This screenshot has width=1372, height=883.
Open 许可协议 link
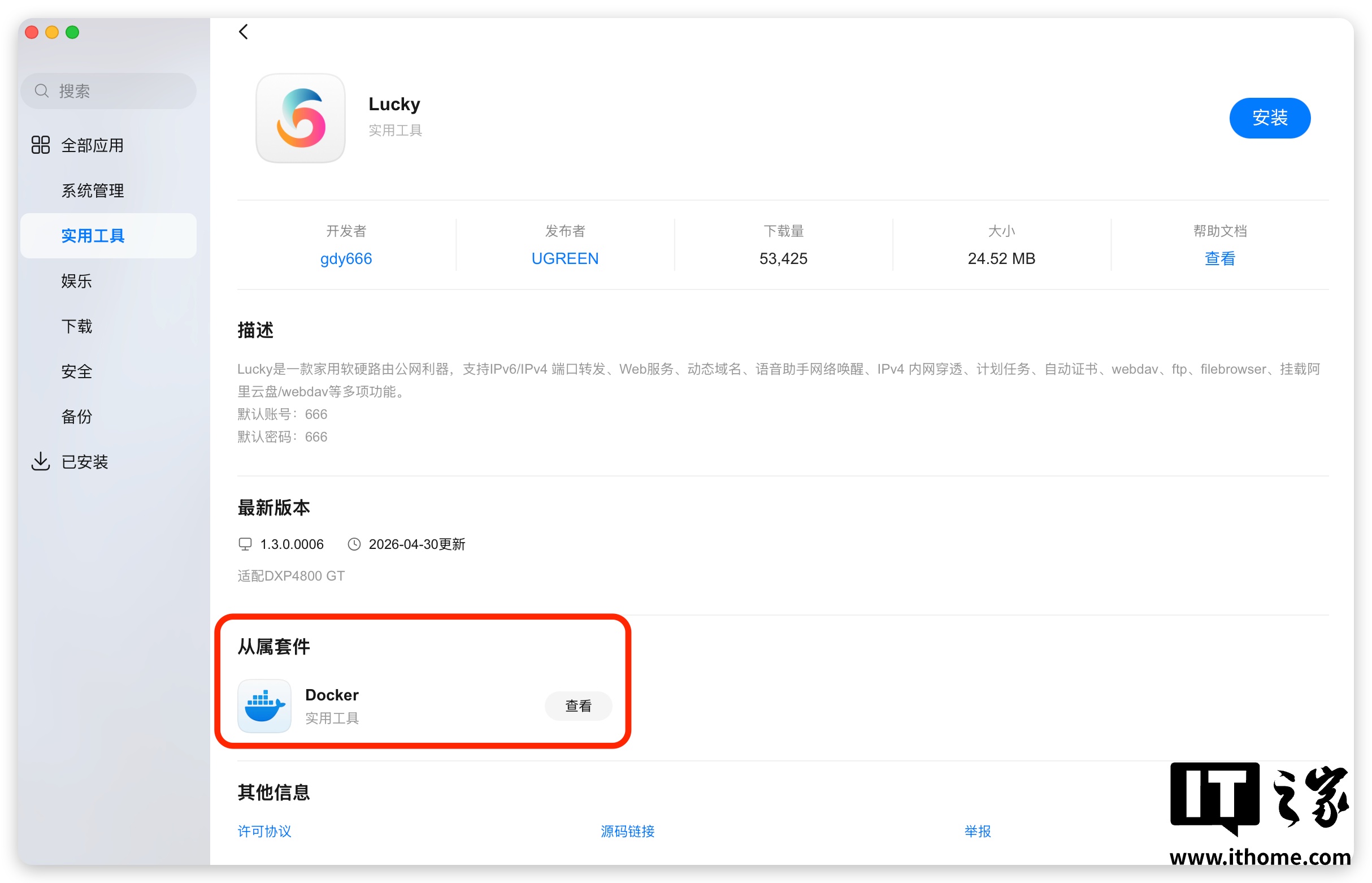265,831
